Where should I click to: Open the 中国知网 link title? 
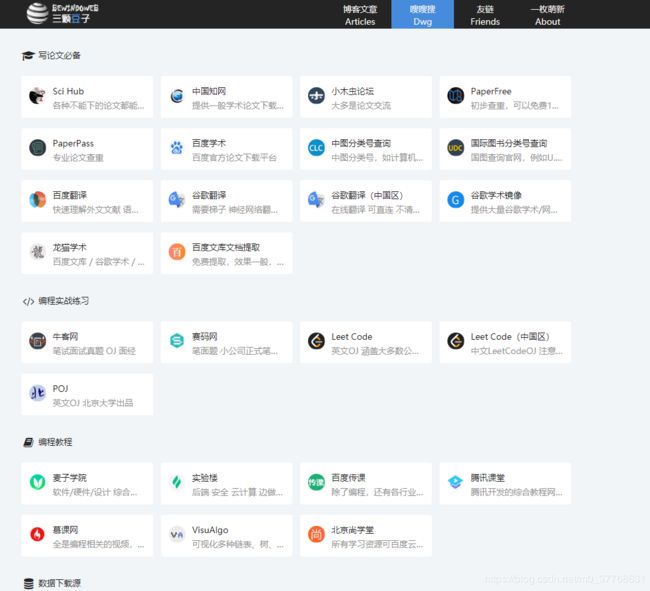(x=209, y=91)
